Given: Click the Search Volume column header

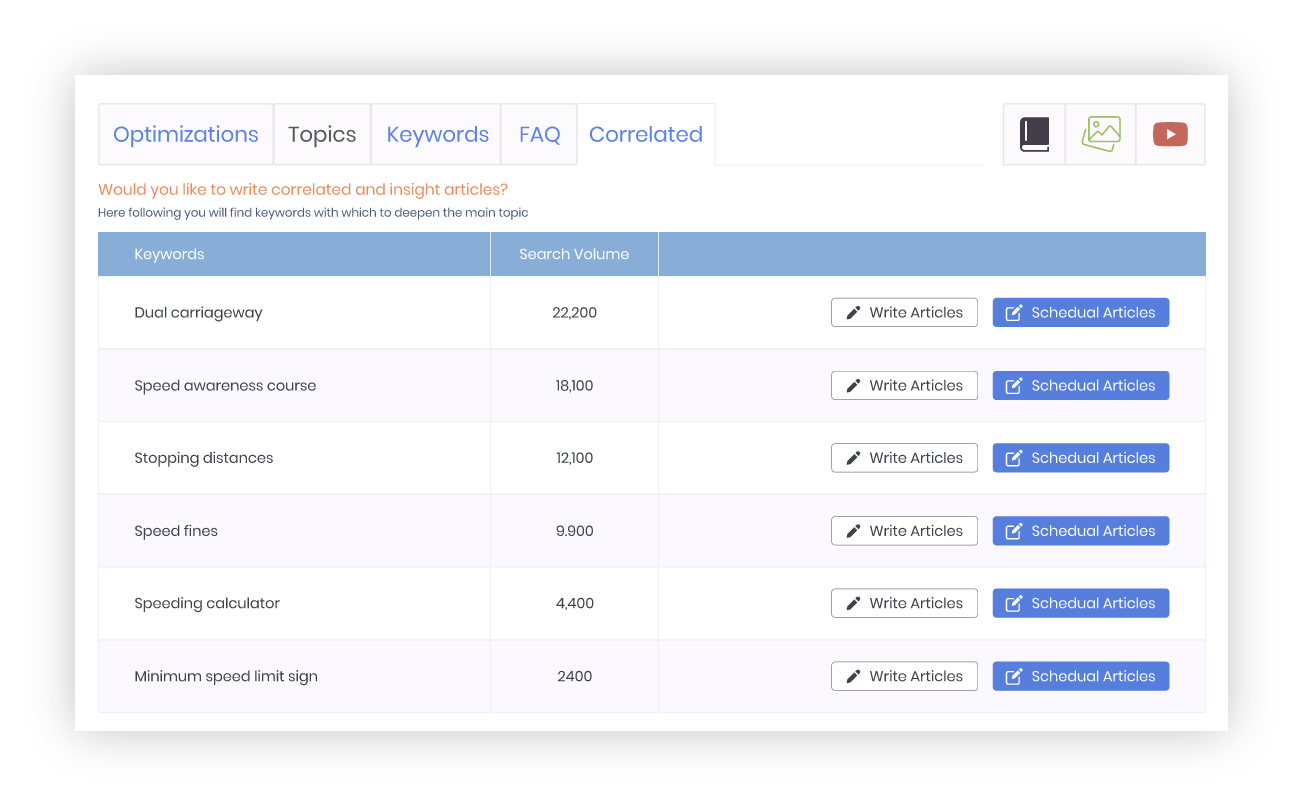Looking at the screenshot, I should point(573,253).
